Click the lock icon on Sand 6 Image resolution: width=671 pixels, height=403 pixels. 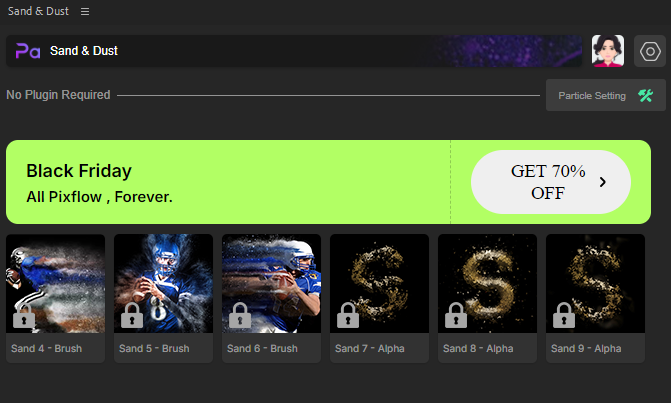[x=240, y=316]
